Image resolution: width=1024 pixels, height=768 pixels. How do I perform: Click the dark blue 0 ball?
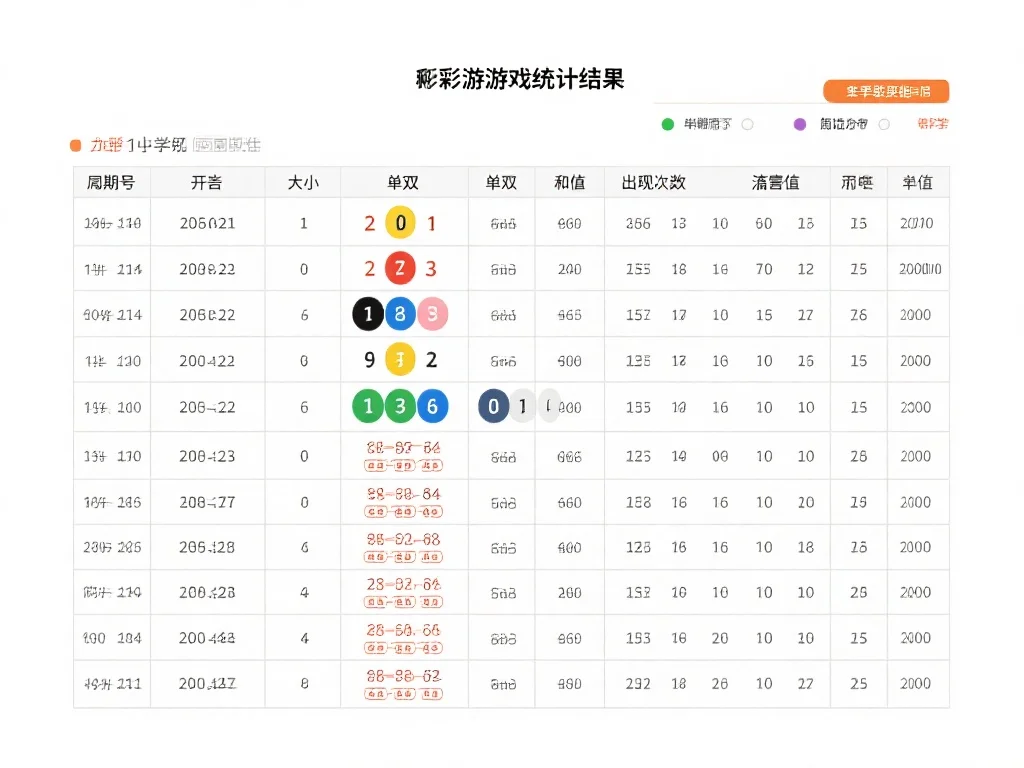coord(494,406)
